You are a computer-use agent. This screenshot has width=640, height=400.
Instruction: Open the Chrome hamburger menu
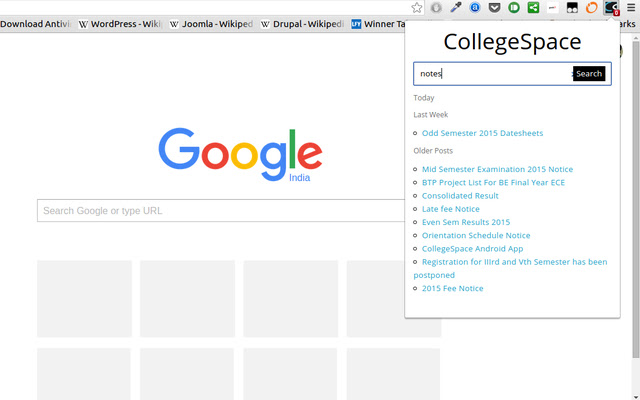point(631,7)
